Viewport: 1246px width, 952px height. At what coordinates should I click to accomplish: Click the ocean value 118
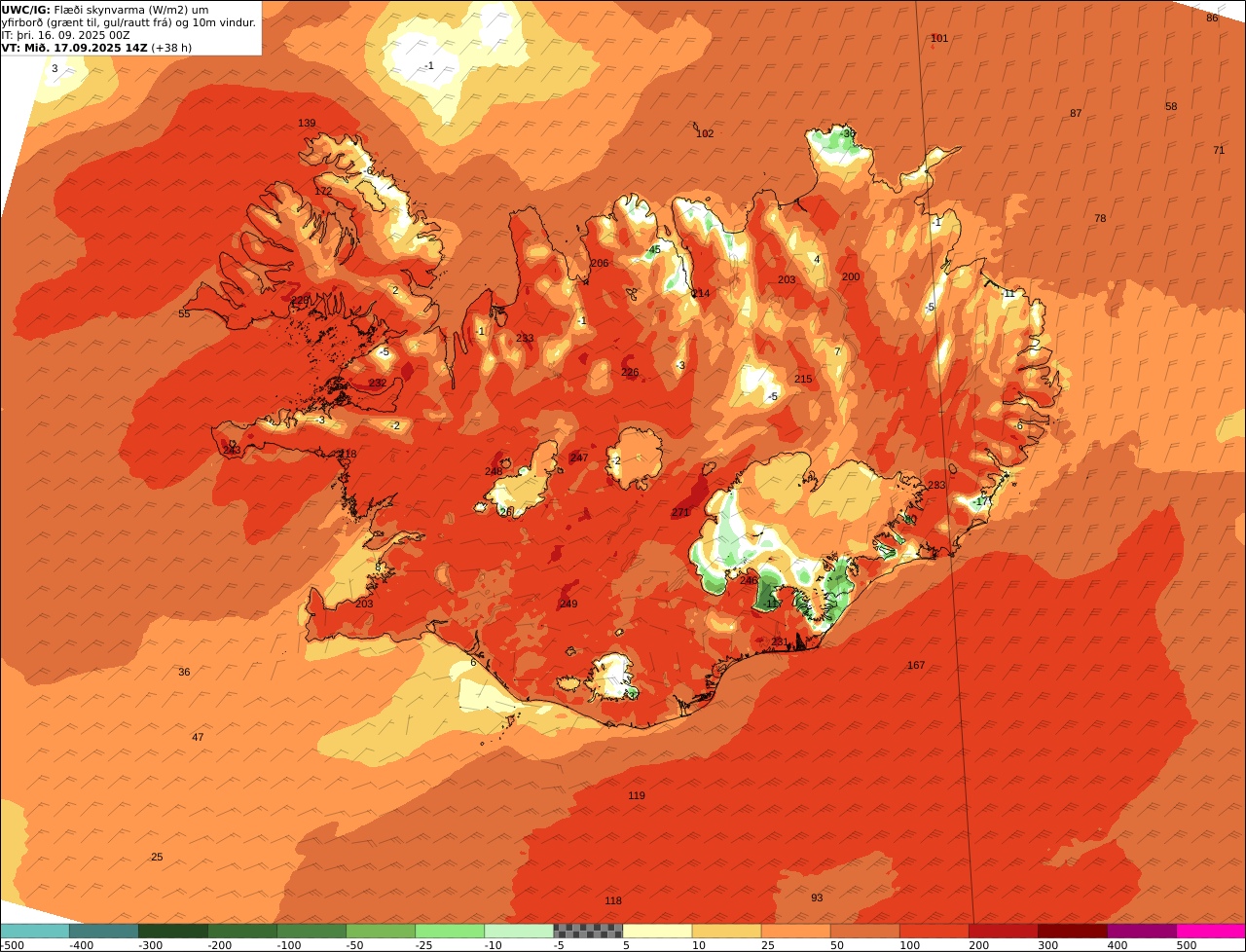click(613, 901)
